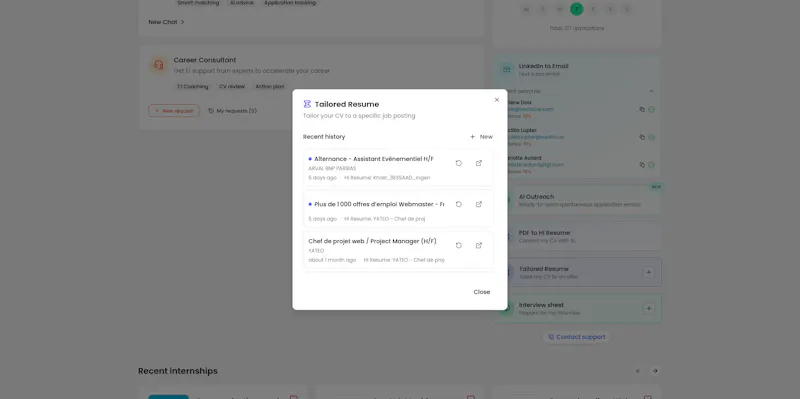This screenshot has height=399, width=800.
Task: Click the clock icon in My requests
Action: (211, 111)
